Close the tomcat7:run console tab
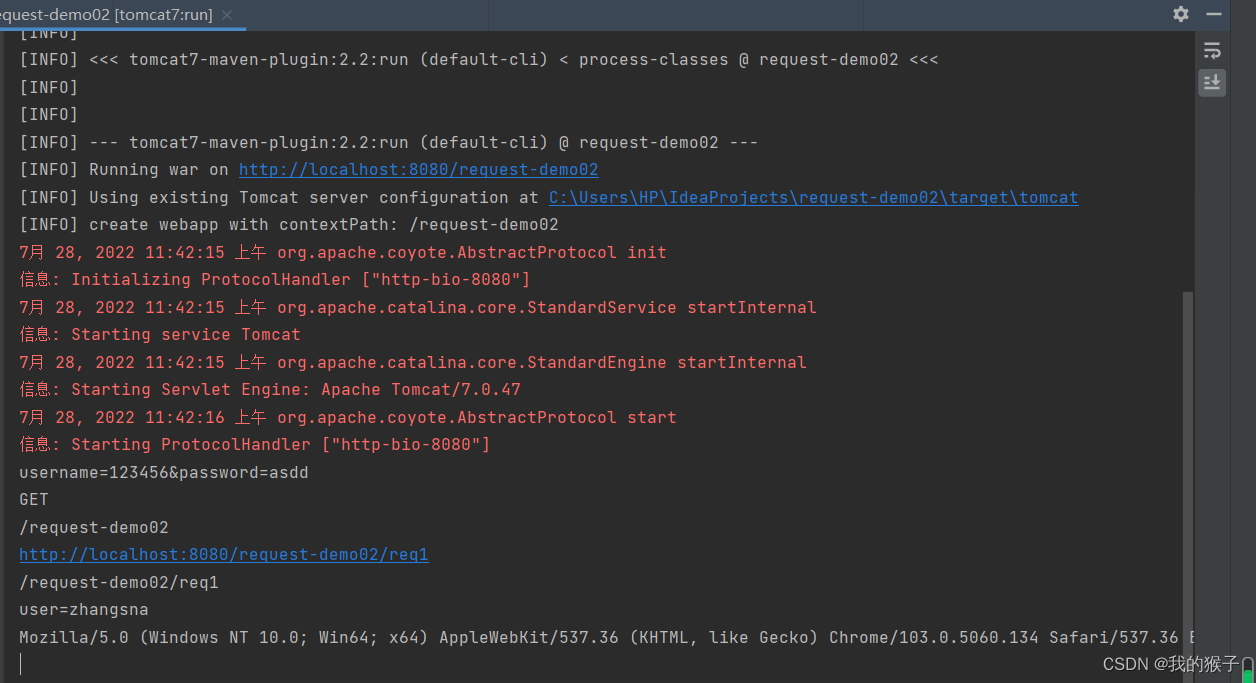1256x683 pixels. coord(225,16)
